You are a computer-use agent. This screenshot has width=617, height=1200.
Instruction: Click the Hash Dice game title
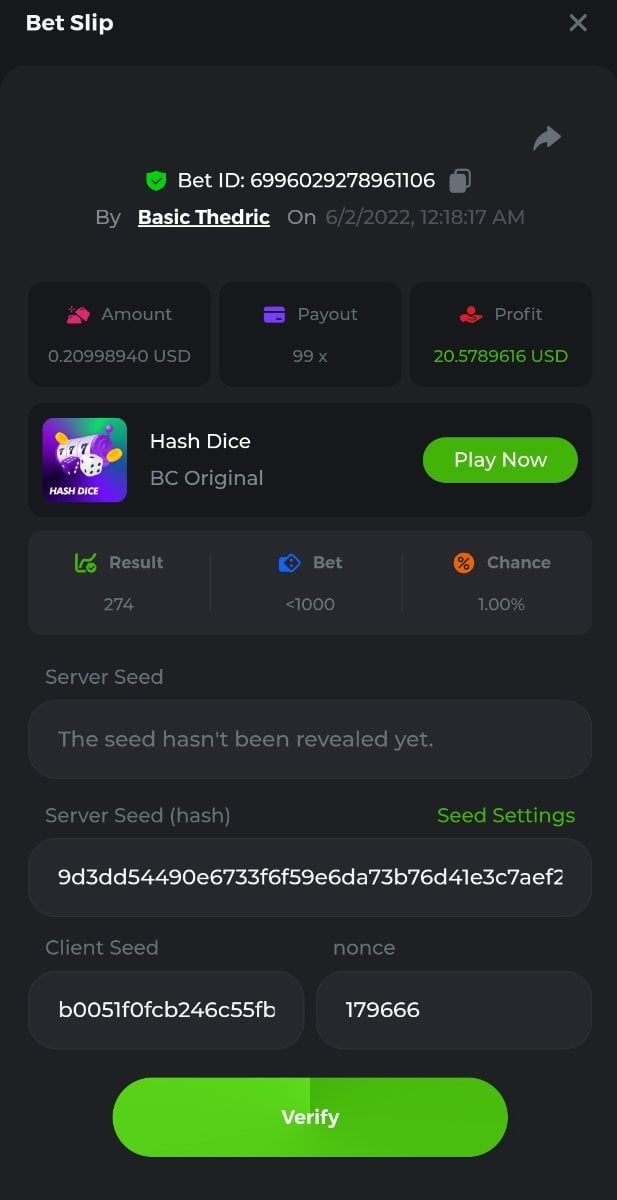click(200, 441)
